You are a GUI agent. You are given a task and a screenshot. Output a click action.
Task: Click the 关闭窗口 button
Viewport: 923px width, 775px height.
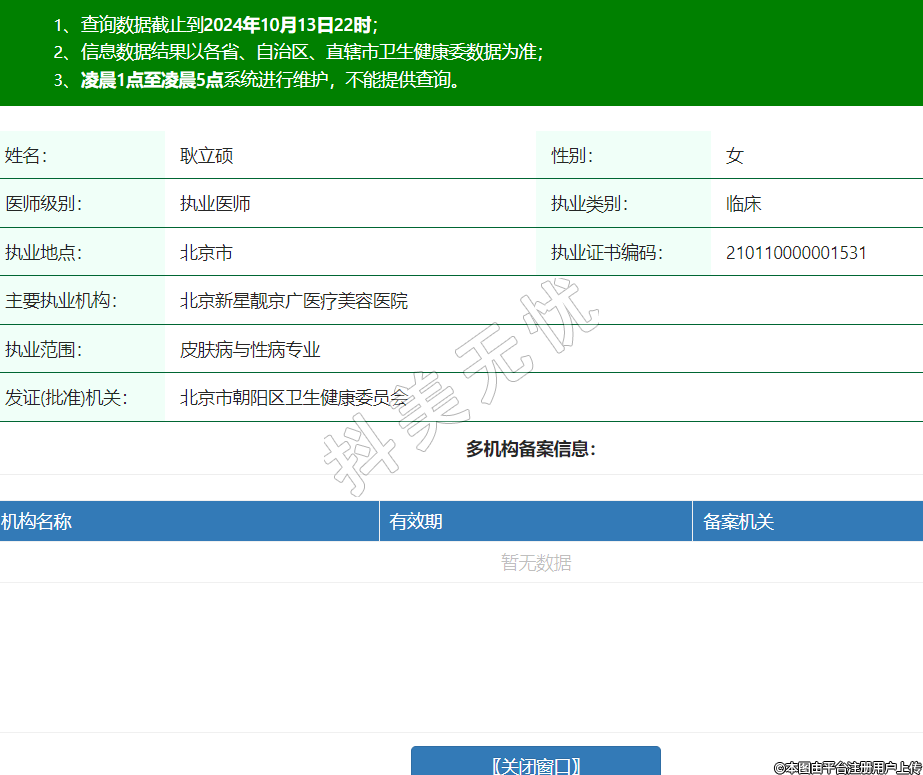536,765
